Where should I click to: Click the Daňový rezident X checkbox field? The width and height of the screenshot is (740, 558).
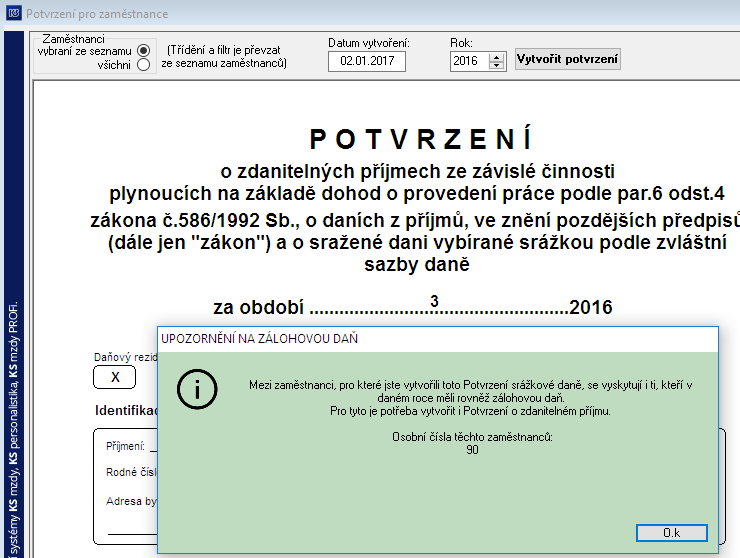coord(115,377)
